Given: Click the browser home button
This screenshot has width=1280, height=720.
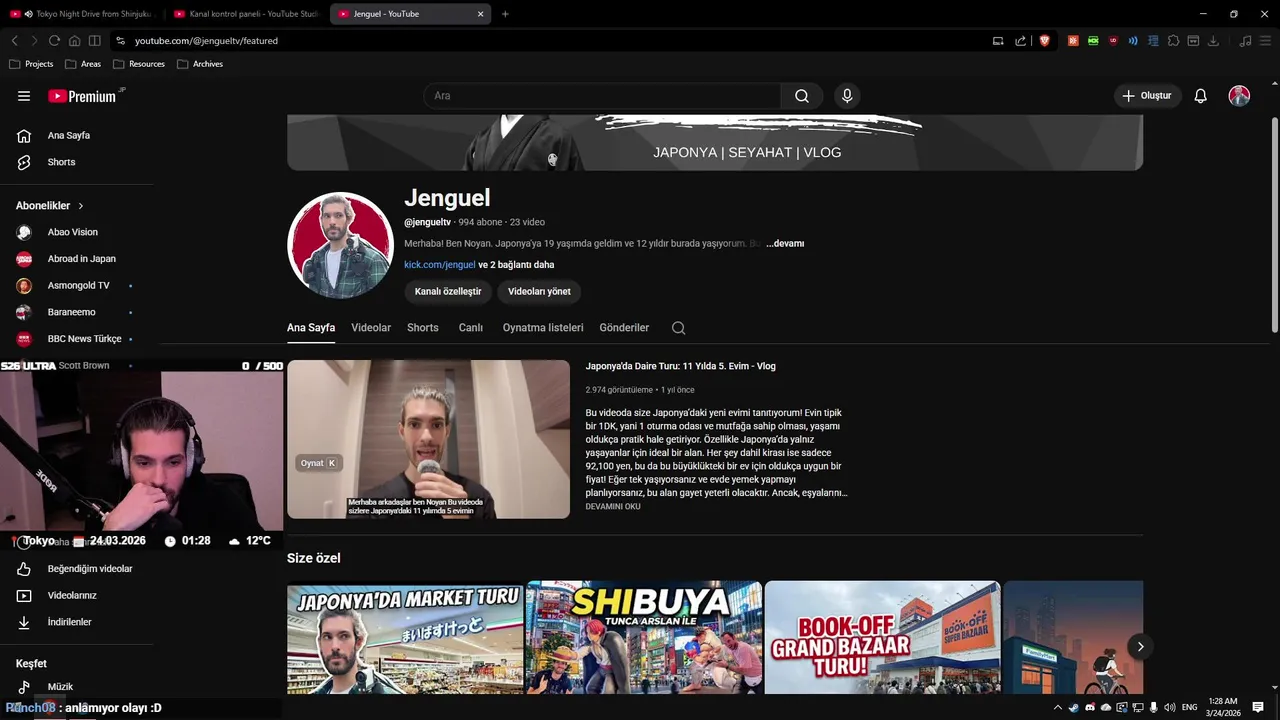Looking at the screenshot, I should 74,41.
